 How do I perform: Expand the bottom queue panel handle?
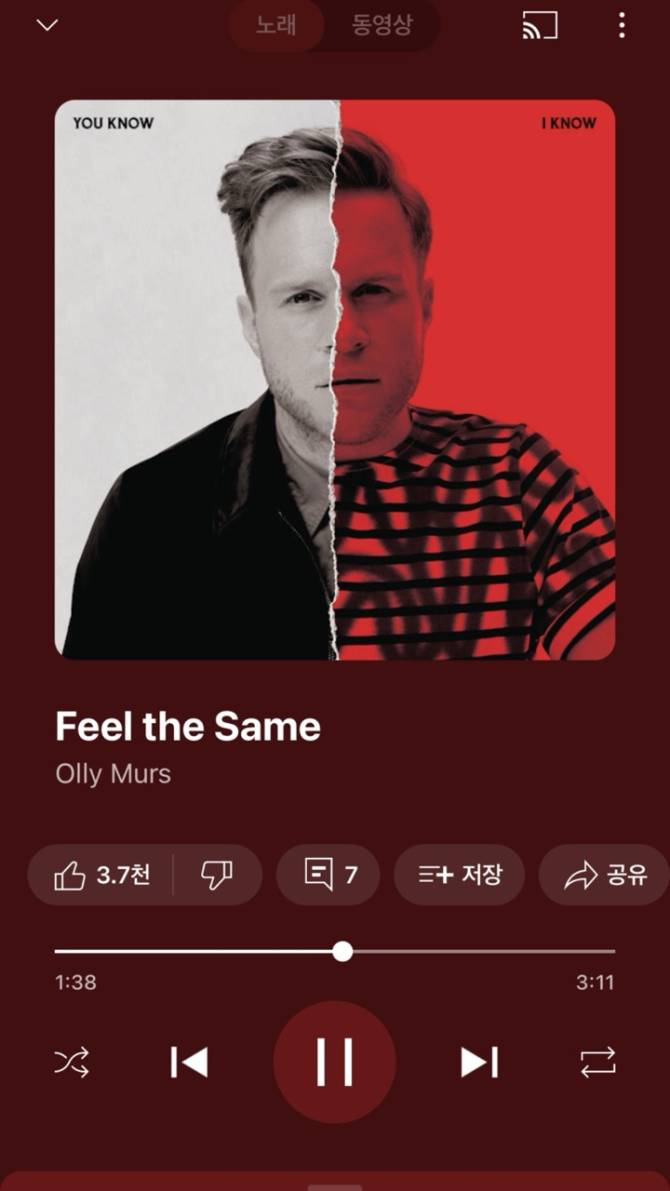pyautogui.click(x=335, y=1186)
